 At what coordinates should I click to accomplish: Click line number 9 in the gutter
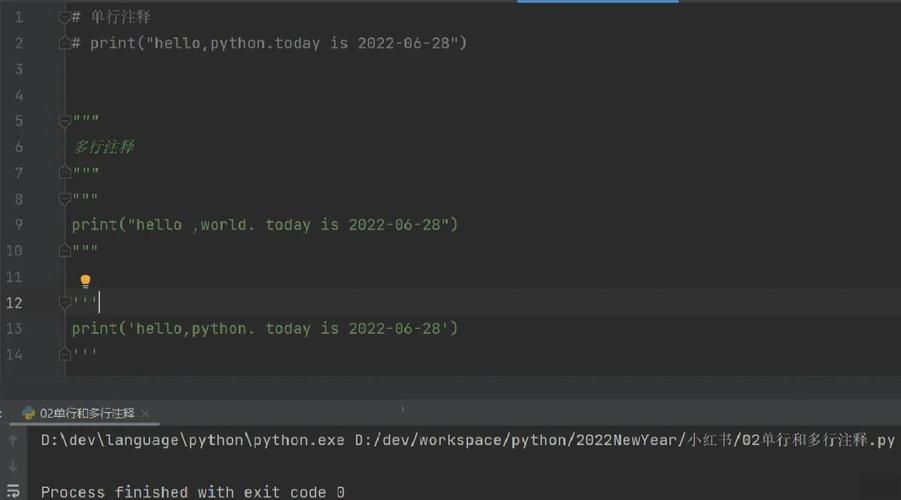[x=18, y=225]
